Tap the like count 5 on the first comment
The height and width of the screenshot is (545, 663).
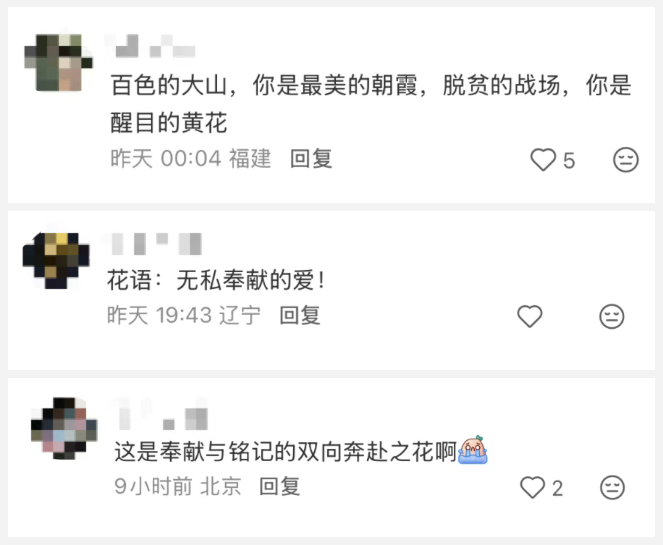click(x=569, y=161)
